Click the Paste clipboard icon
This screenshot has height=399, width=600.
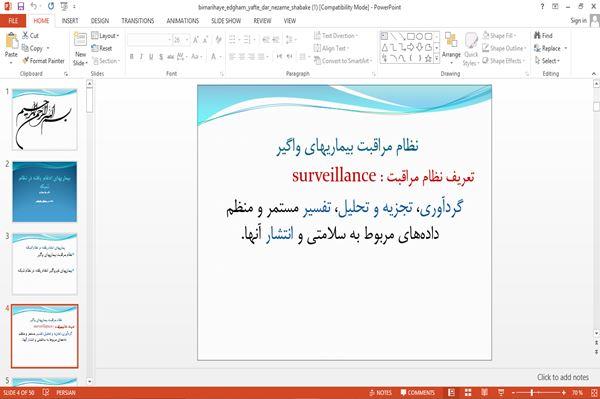tap(11, 41)
